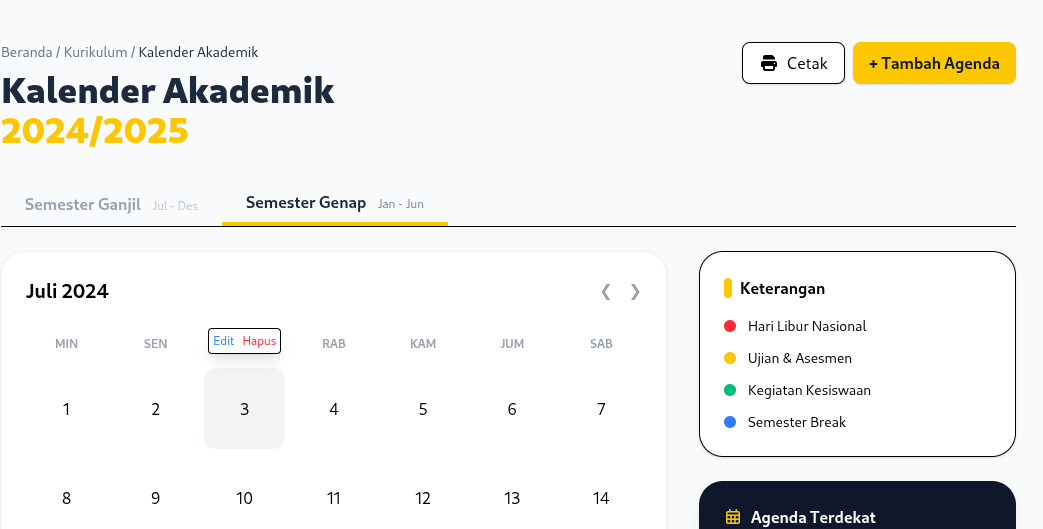Click the green Kegiatan Kesiswaan dot
The width and height of the screenshot is (1043, 529).
tap(730, 390)
